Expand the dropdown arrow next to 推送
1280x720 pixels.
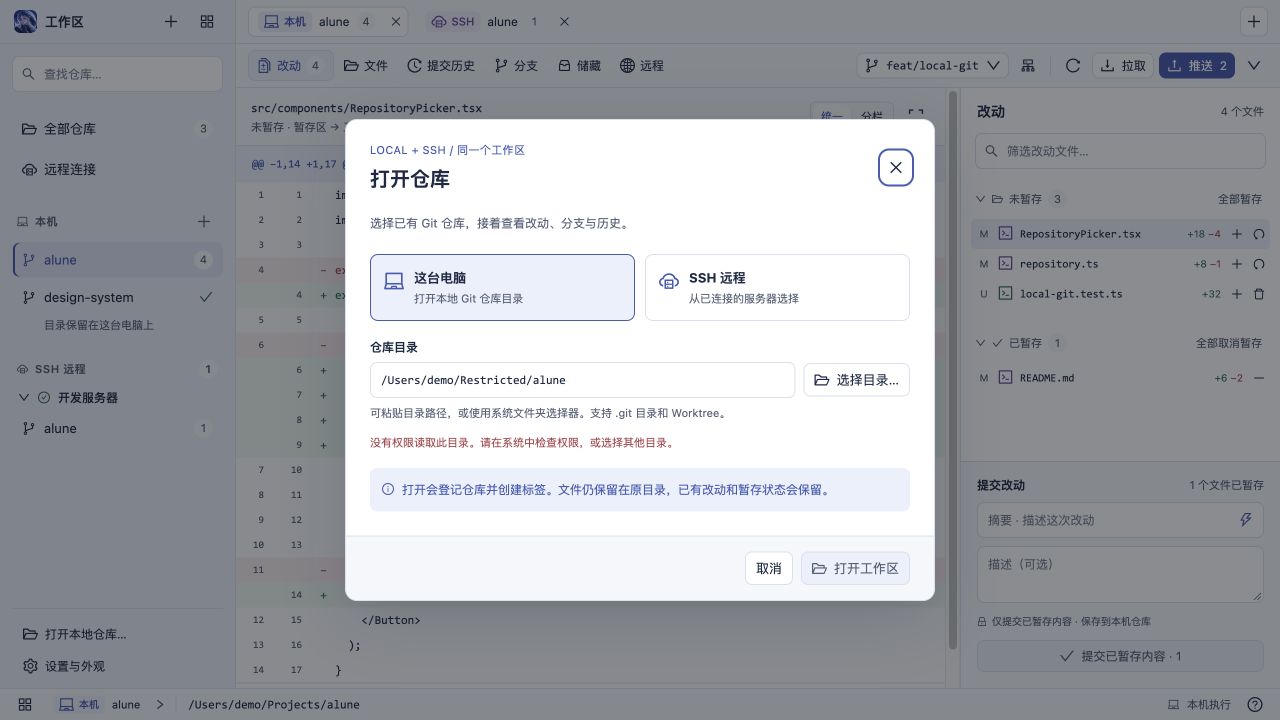point(1253,65)
